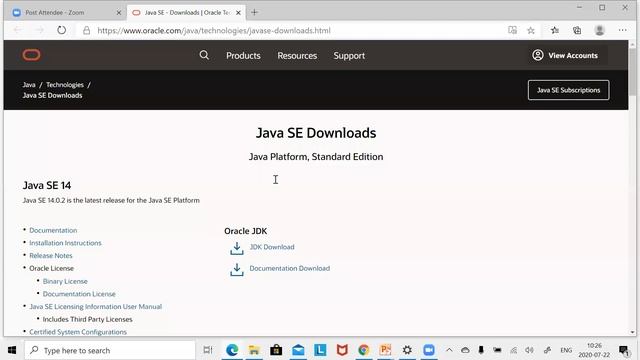The image size is (640, 360).
Task: Open the Favorites list icon
Action: [x=555, y=30]
